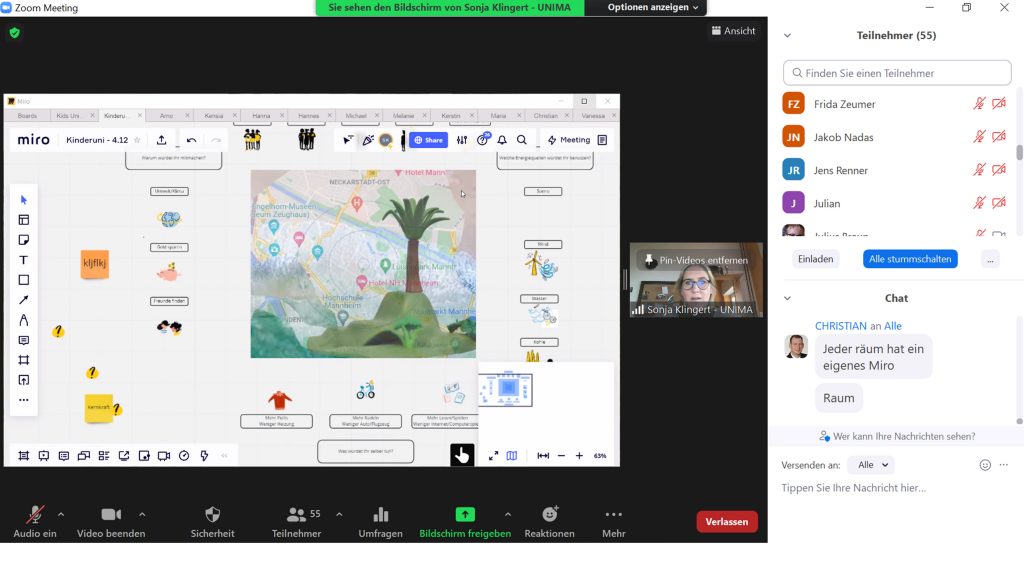Screen dimensions: 1024x576
Task: Start Miro presentation mode icon
Action: click(44, 456)
